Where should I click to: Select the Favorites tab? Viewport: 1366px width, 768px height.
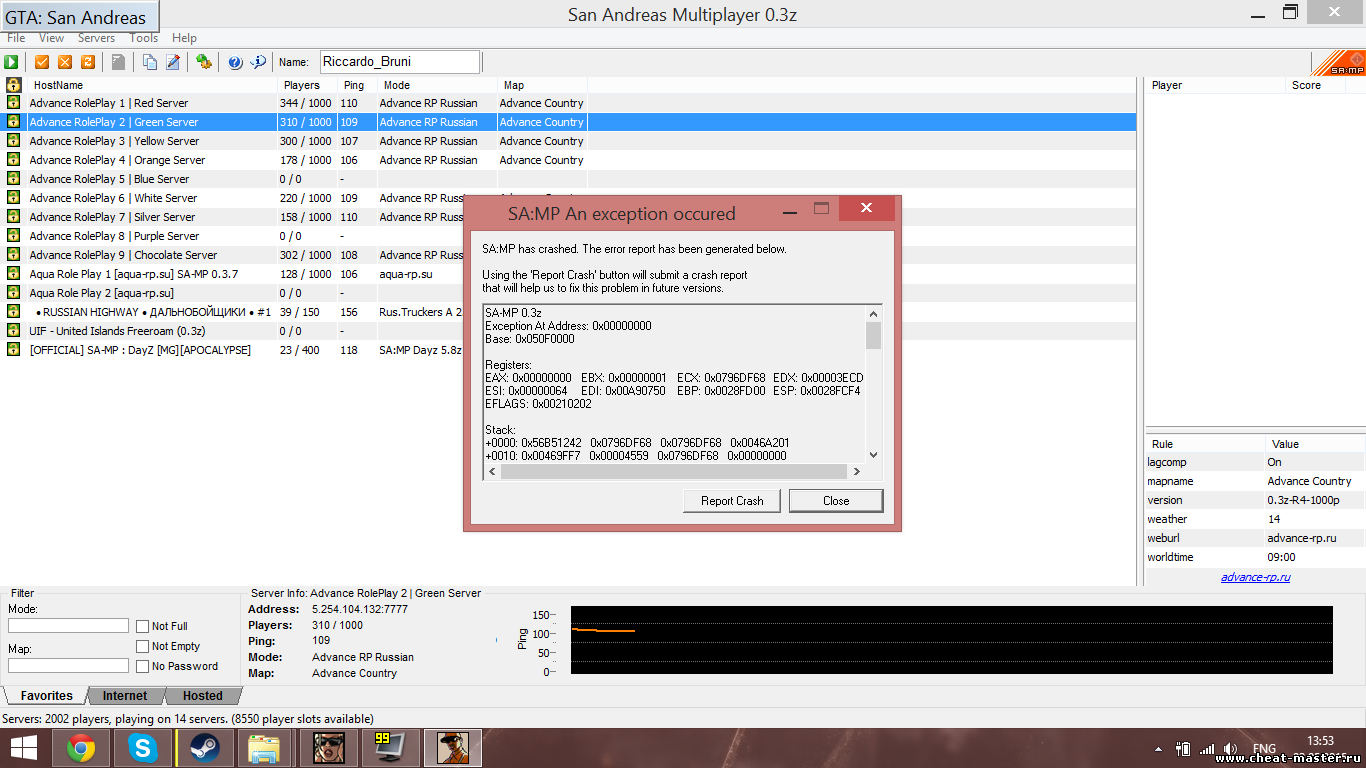46,696
